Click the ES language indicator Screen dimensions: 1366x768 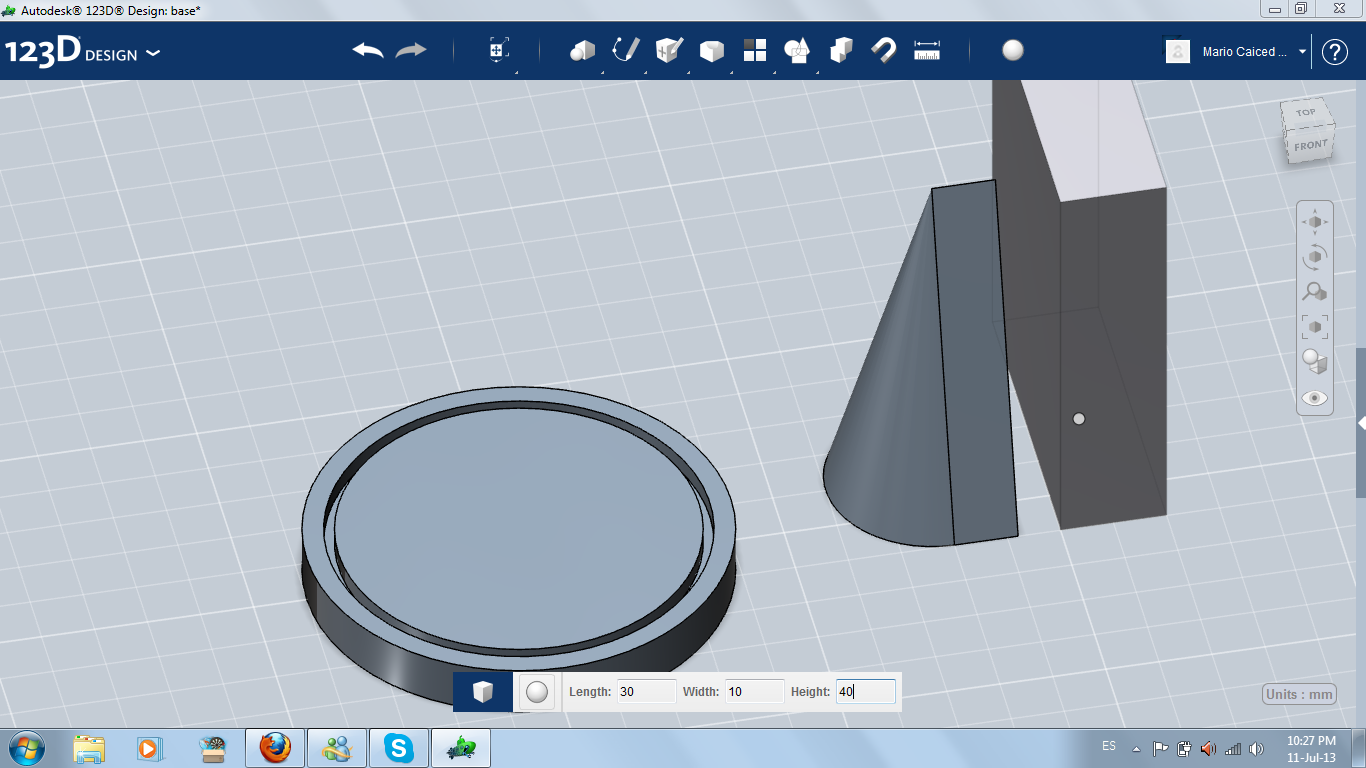1109,746
